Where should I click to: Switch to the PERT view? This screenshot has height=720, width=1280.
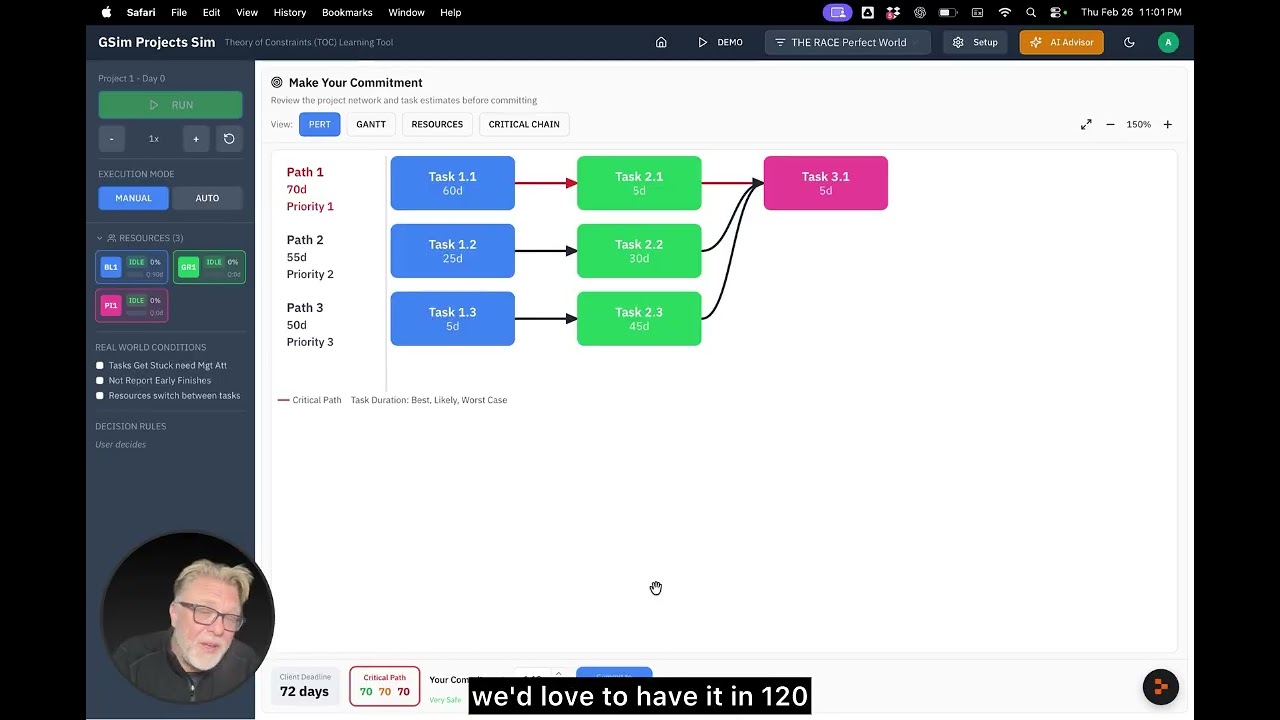(x=319, y=124)
